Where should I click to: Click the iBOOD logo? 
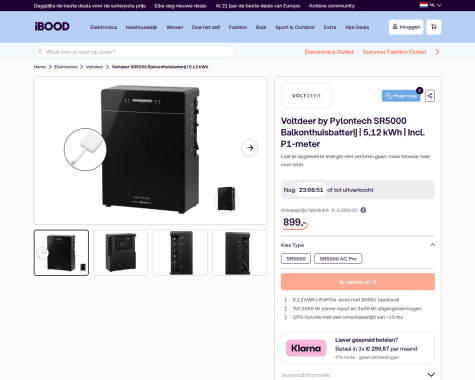click(x=52, y=26)
